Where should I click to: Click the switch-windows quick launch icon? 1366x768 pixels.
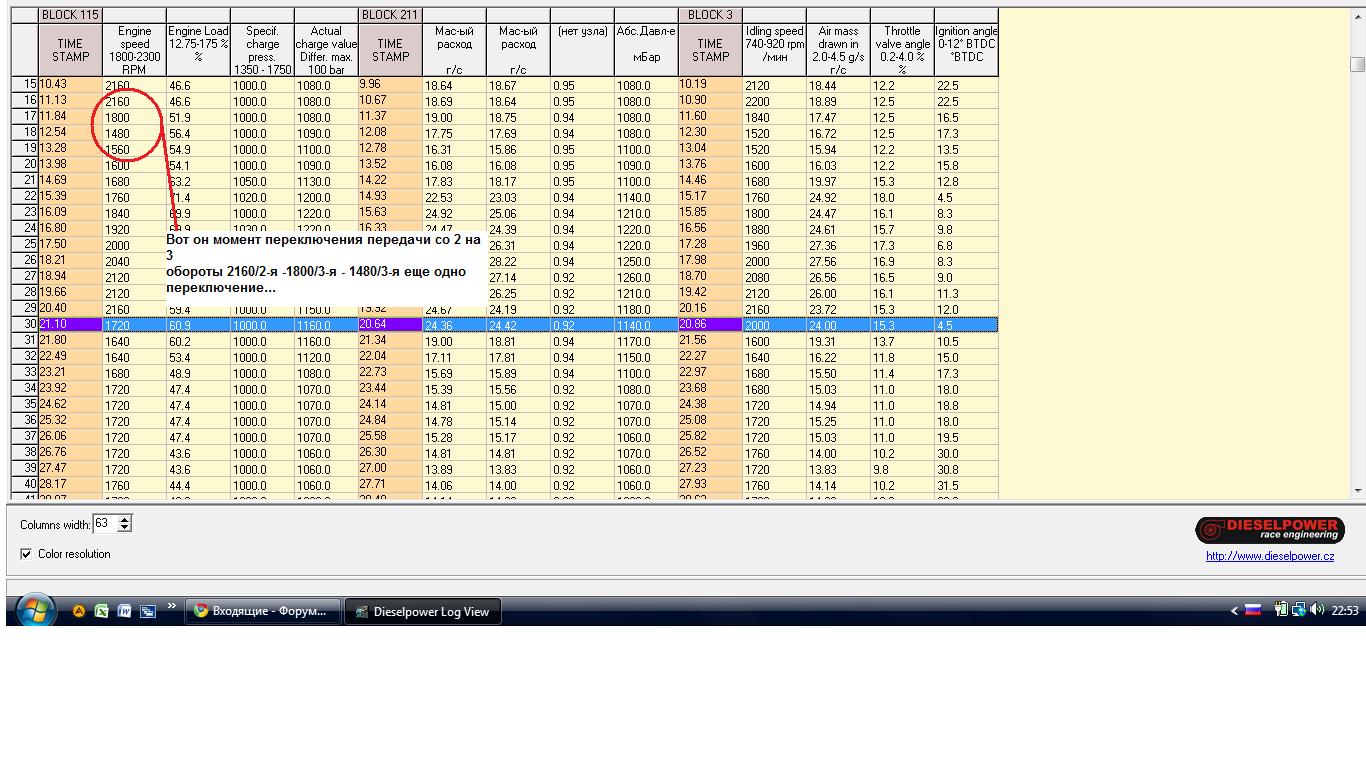tap(148, 611)
